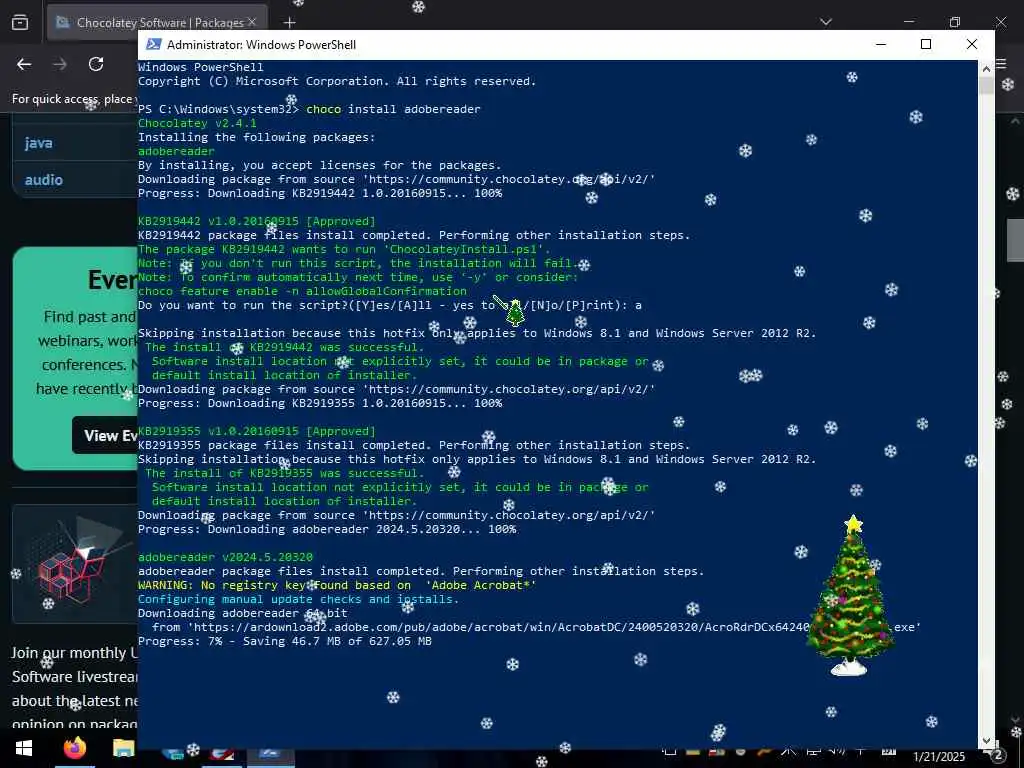
Task: Launch Firefox from the taskbar
Action: 75,748
